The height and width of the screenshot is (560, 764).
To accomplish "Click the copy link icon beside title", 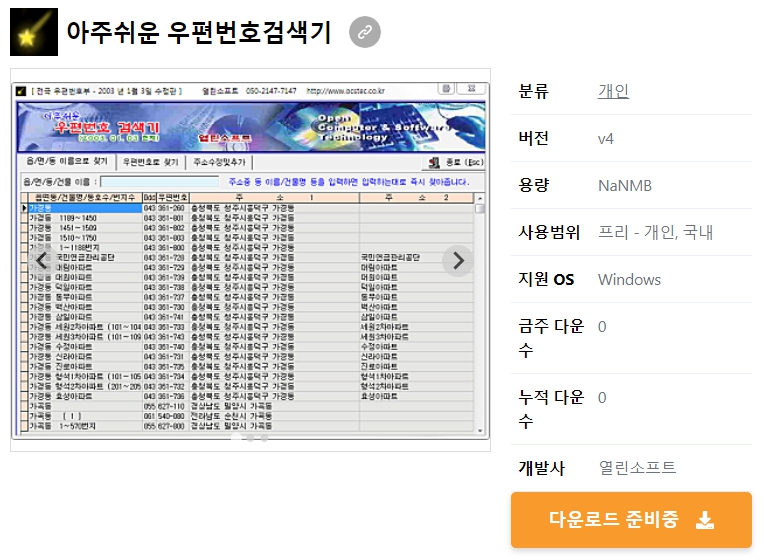I will tap(364, 32).
